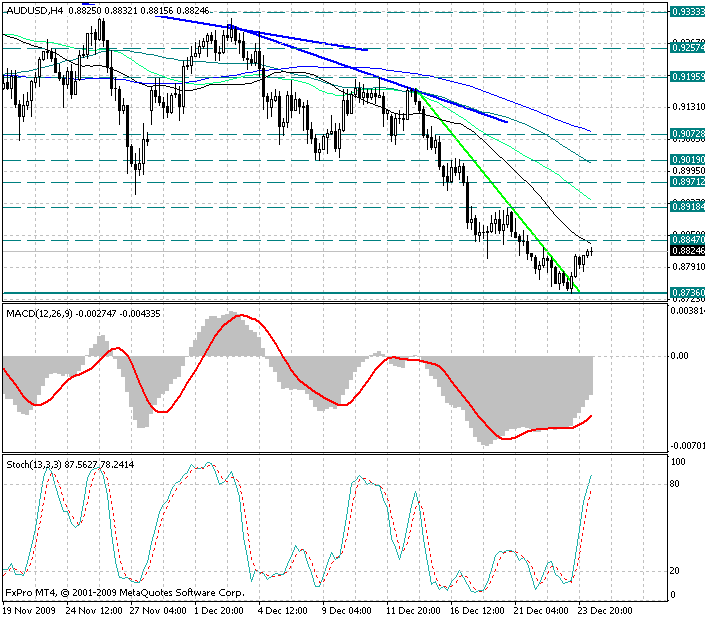Click the Stochastic scale value '80'
This screenshot has width=705, height=618.
point(674,484)
